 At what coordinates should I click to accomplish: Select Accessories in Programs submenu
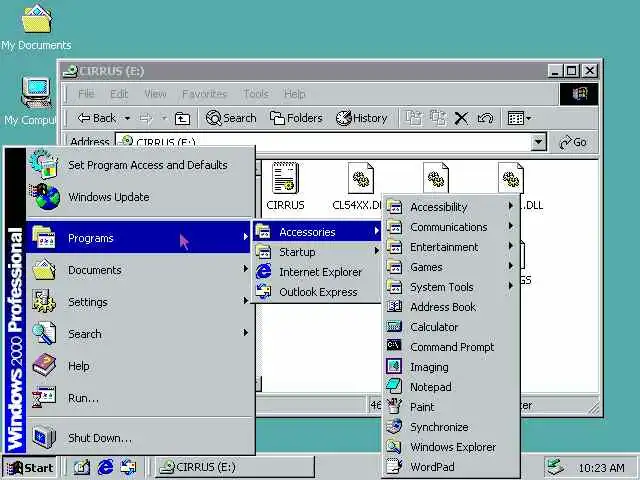click(317, 232)
